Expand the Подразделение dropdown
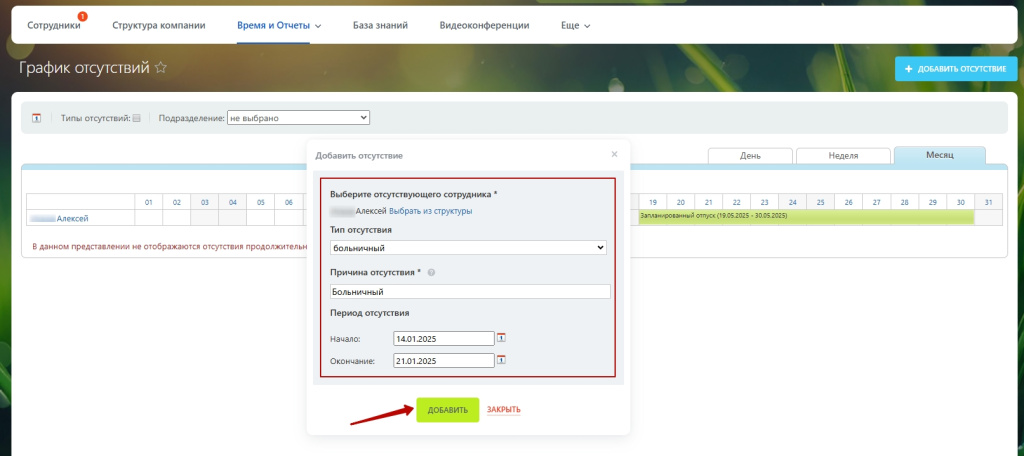 tap(298, 118)
